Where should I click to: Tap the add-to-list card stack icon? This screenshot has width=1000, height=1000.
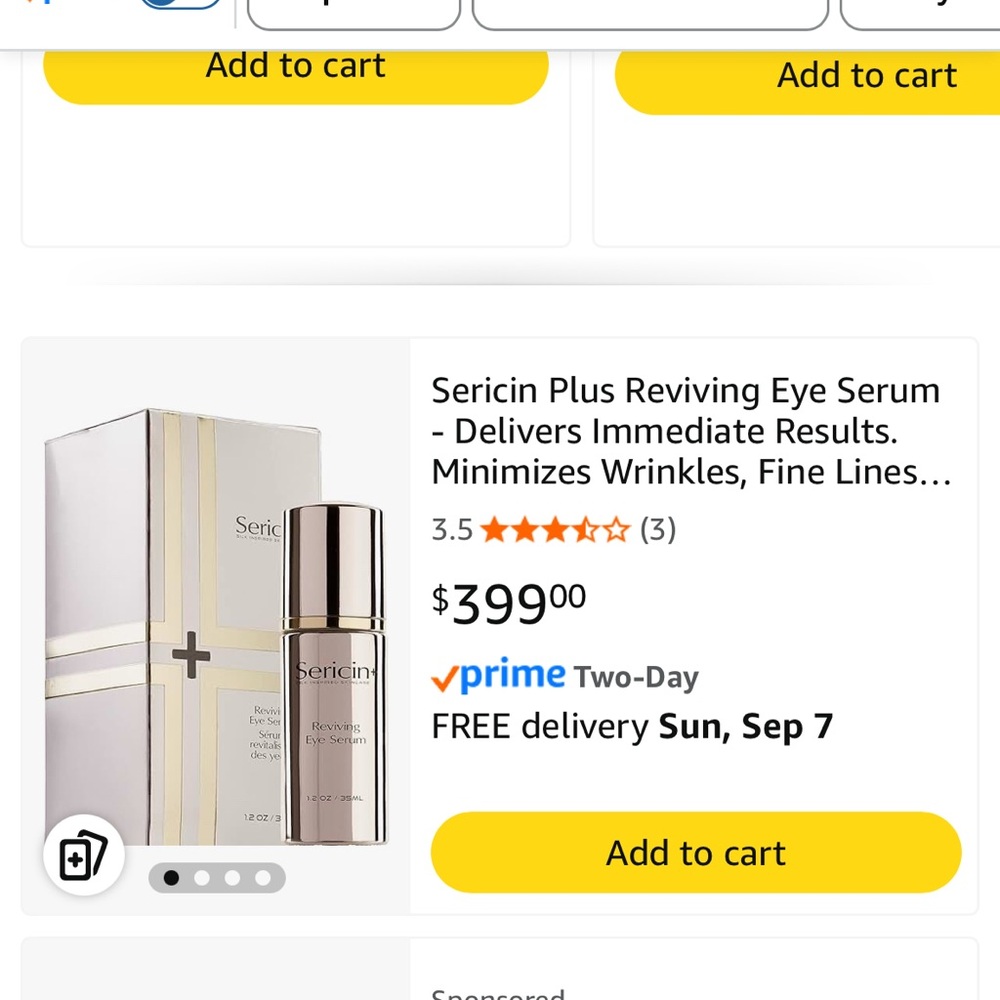(83, 855)
